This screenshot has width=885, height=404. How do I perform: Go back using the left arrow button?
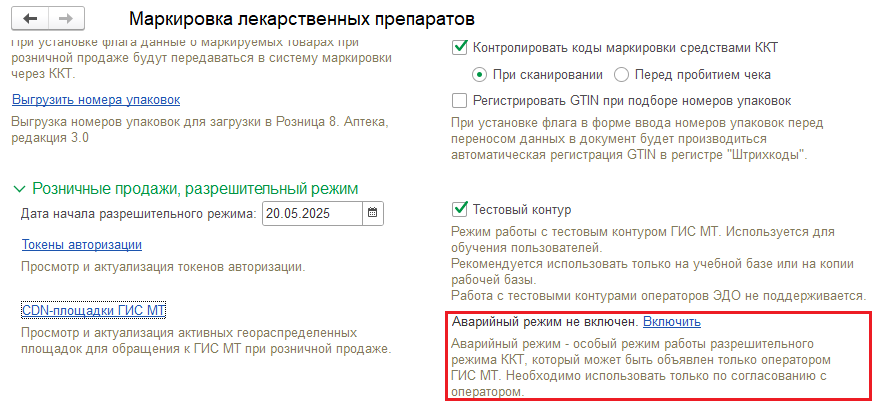click(x=30, y=19)
